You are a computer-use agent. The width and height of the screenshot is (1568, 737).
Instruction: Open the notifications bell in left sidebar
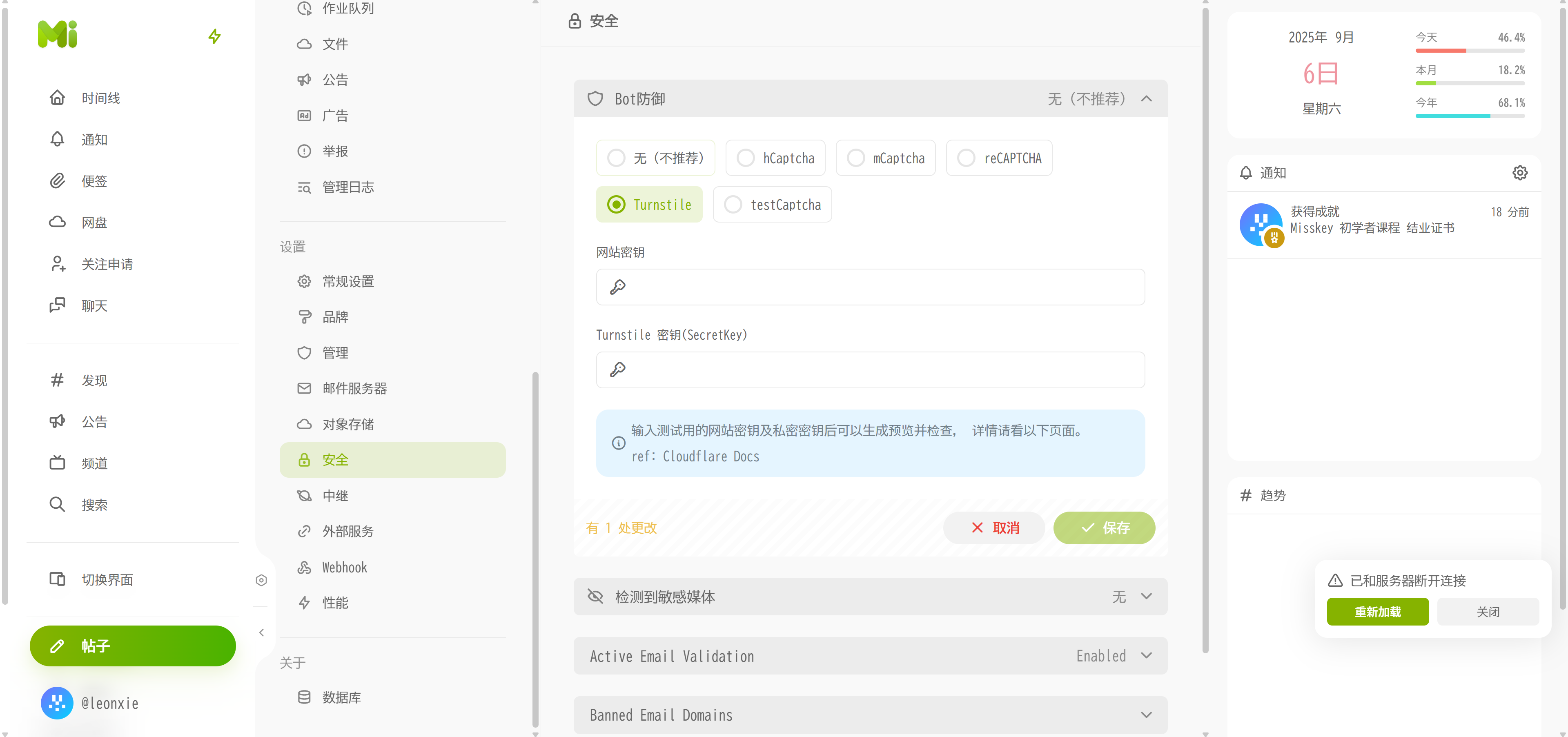[57, 139]
